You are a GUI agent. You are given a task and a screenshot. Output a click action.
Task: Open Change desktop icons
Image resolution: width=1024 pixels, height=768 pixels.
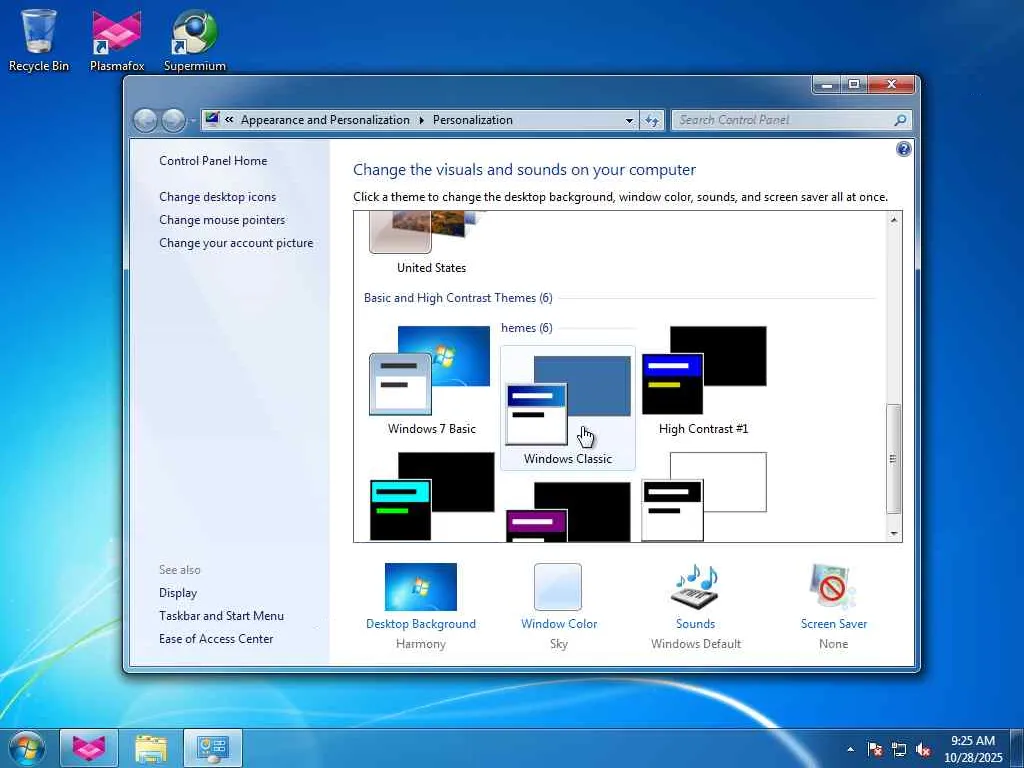[217, 197]
